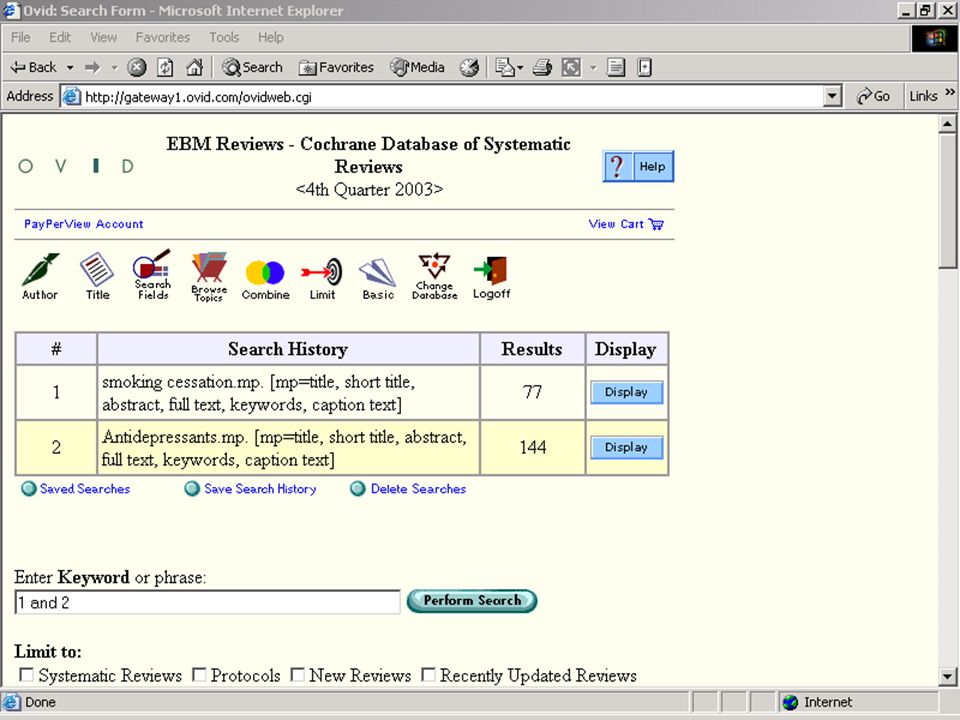Click the vertical scrollbar thumb
Viewport: 960px width, 720px height.
tap(948, 200)
